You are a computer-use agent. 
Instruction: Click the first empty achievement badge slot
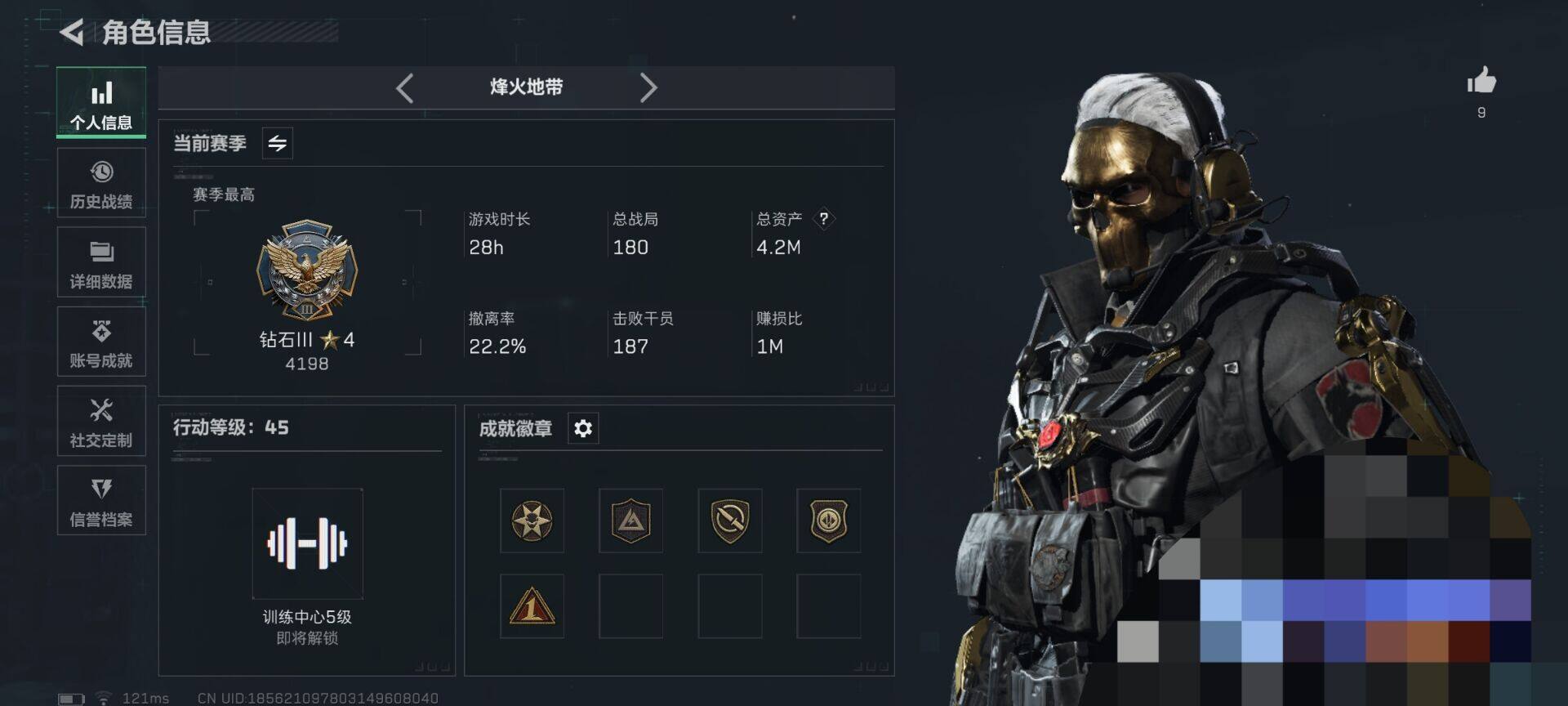(630, 606)
